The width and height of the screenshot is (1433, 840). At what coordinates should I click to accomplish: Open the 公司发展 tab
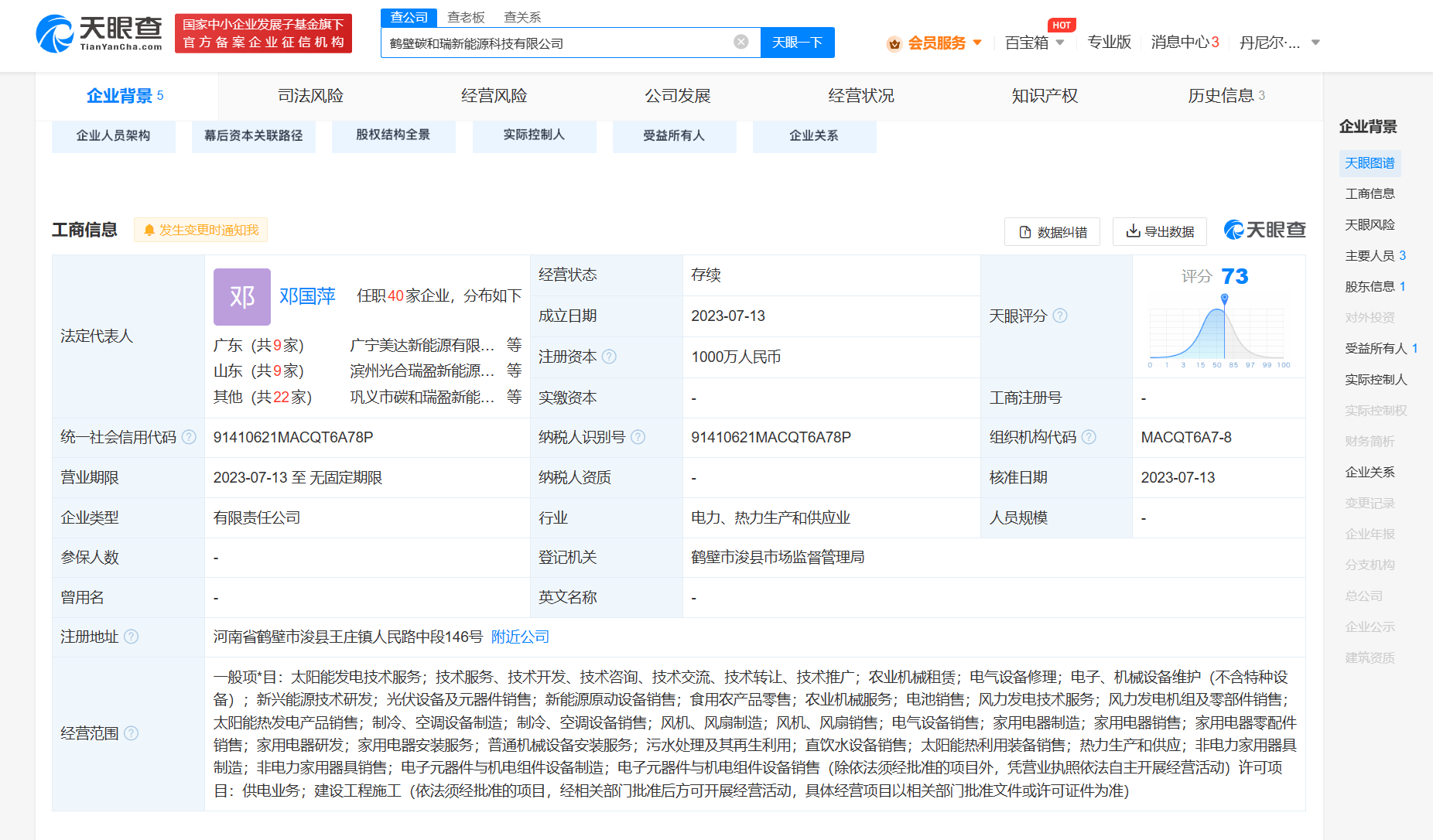coord(678,96)
